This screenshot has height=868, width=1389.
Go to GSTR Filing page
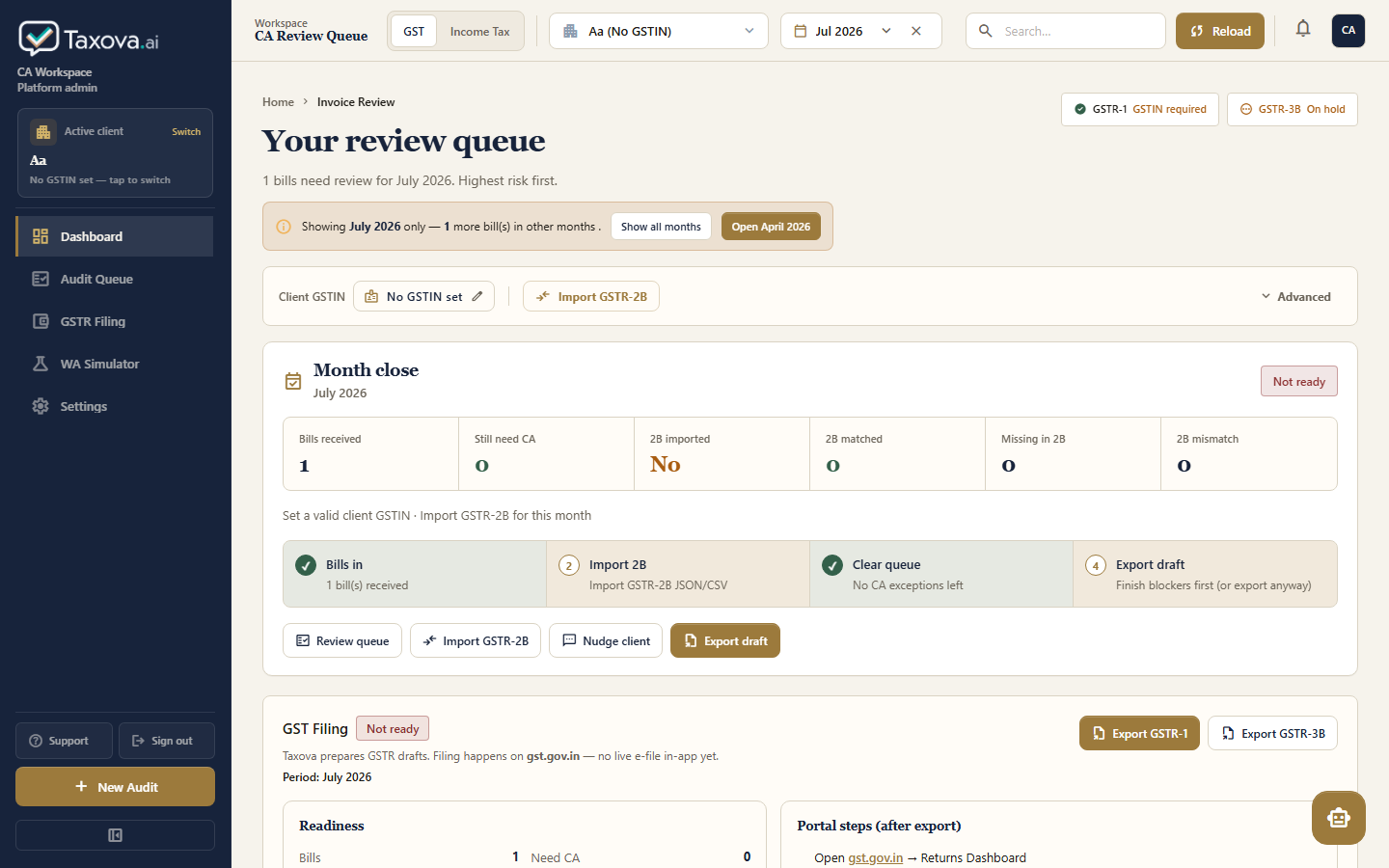point(115,321)
